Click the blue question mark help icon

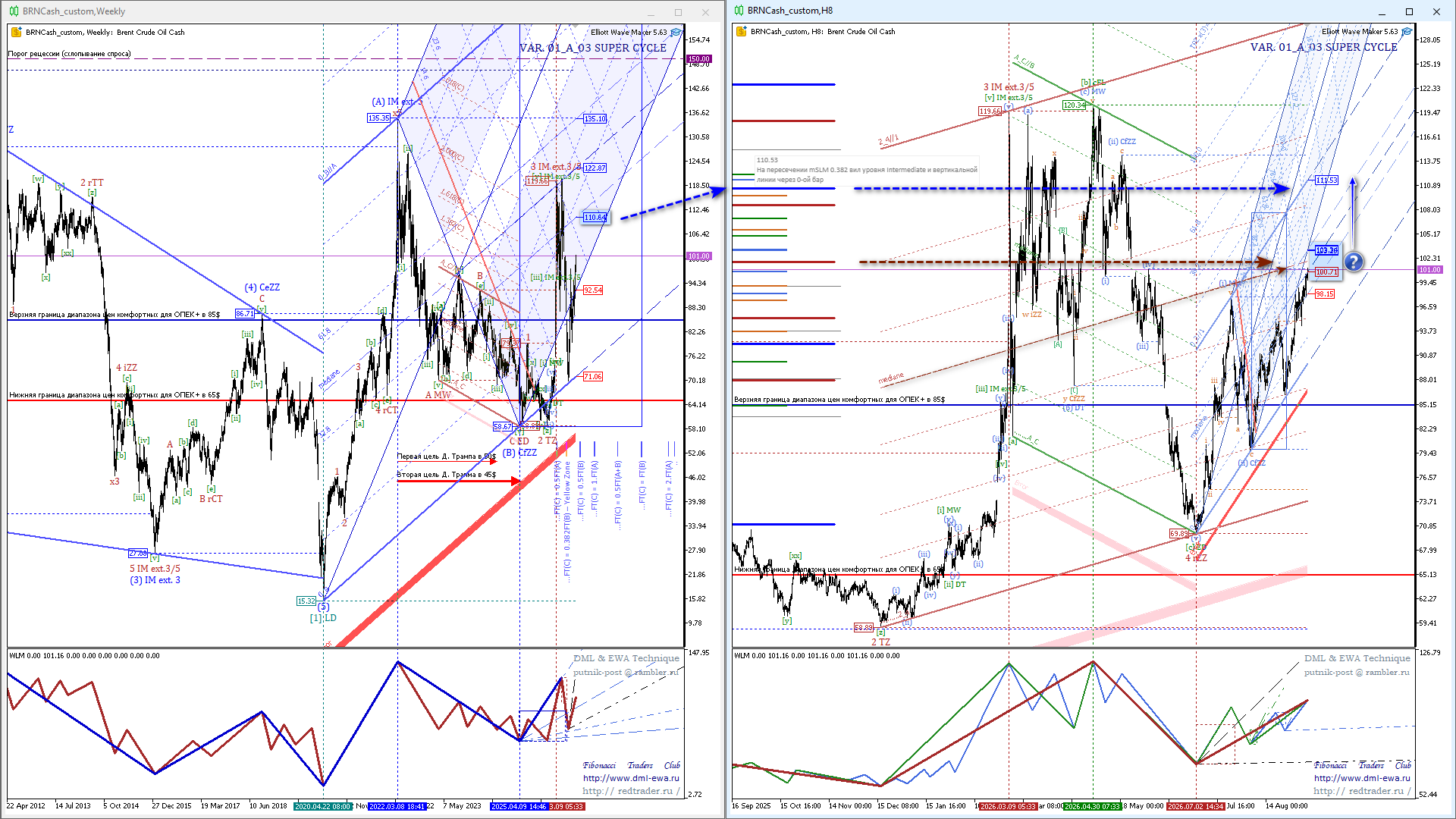[1354, 262]
